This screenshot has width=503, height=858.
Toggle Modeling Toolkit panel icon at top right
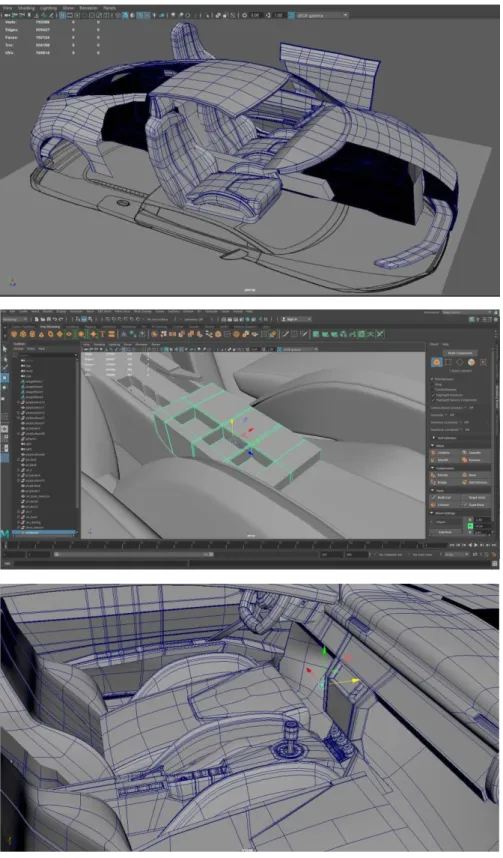click(x=472, y=319)
